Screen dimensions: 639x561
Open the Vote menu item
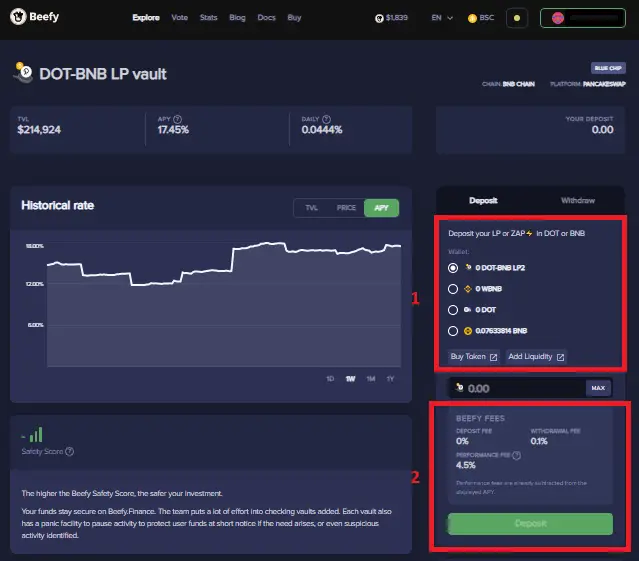tap(179, 18)
